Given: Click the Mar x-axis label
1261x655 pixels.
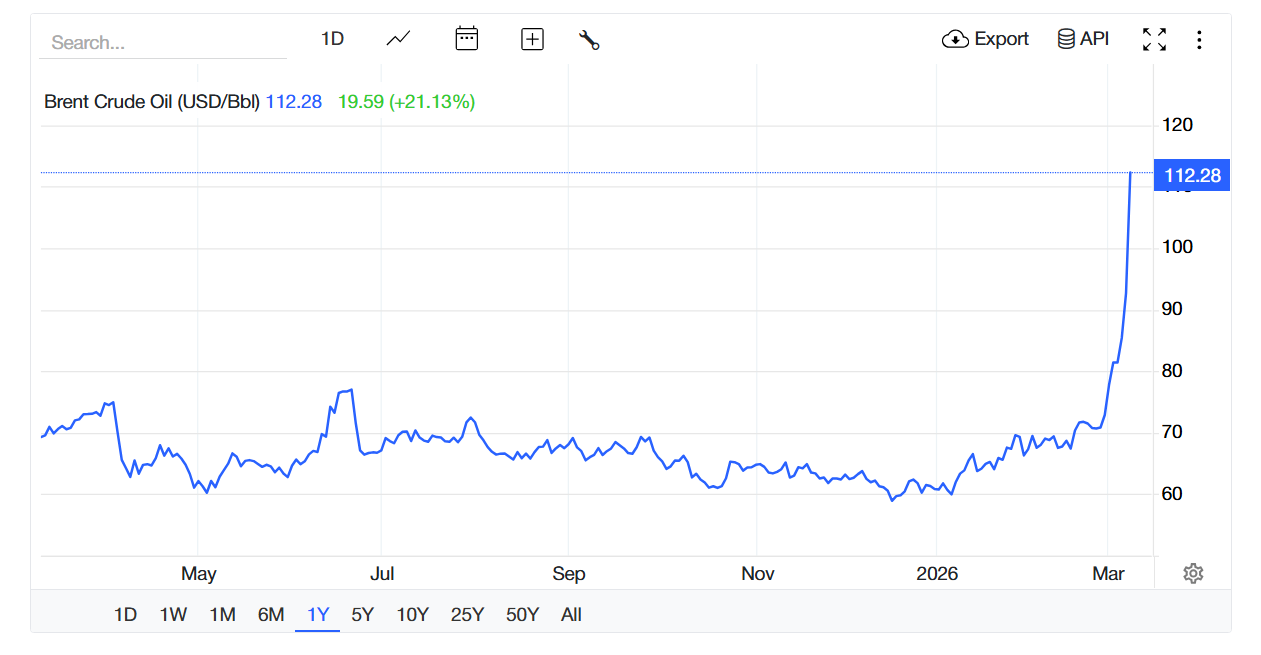Looking at the screenshot, I should (x=1108, y=573).
